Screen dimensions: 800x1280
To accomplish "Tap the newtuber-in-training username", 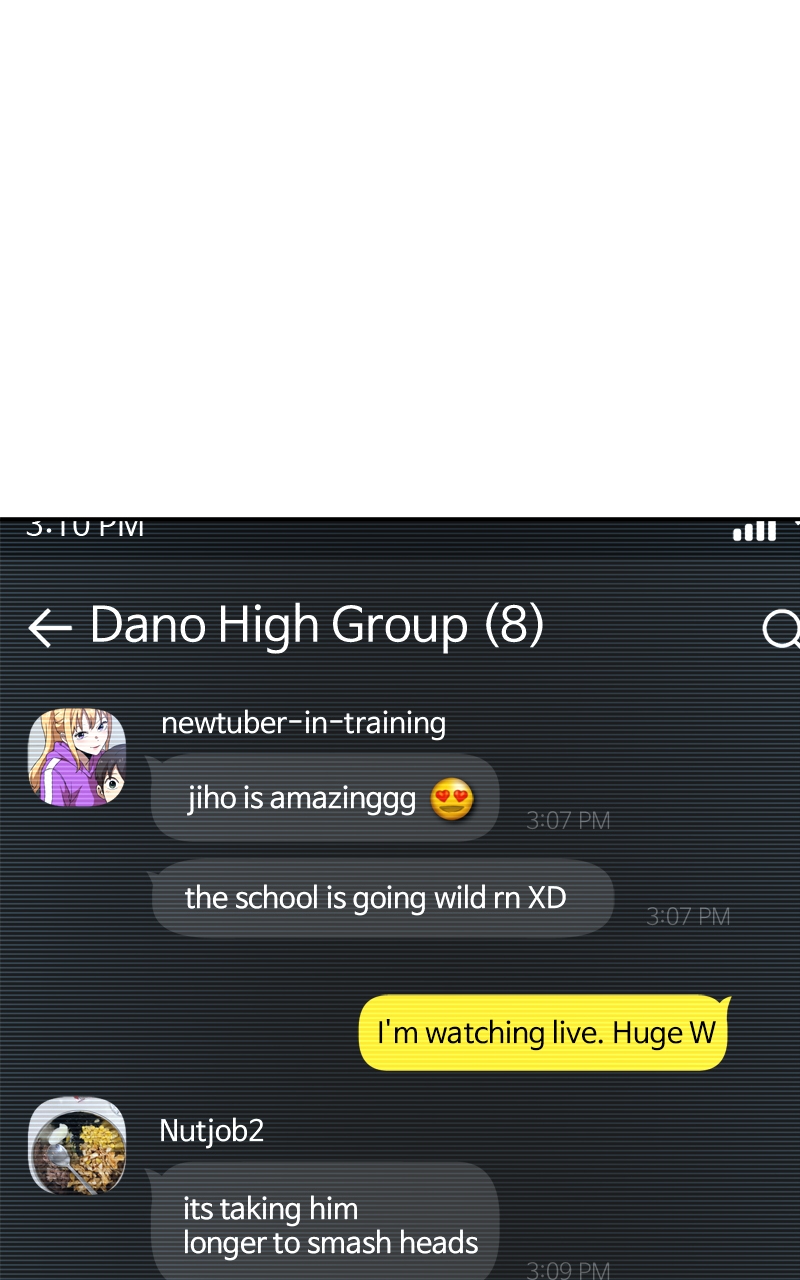I will coord(303,722).
